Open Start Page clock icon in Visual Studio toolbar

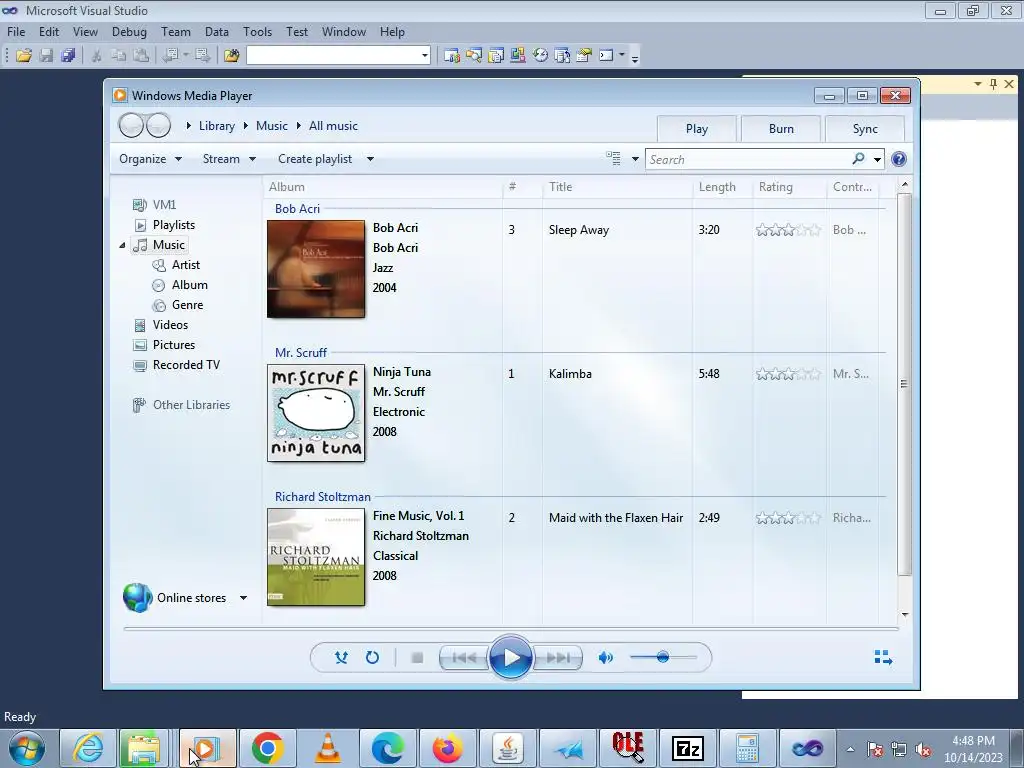(540, 56)
